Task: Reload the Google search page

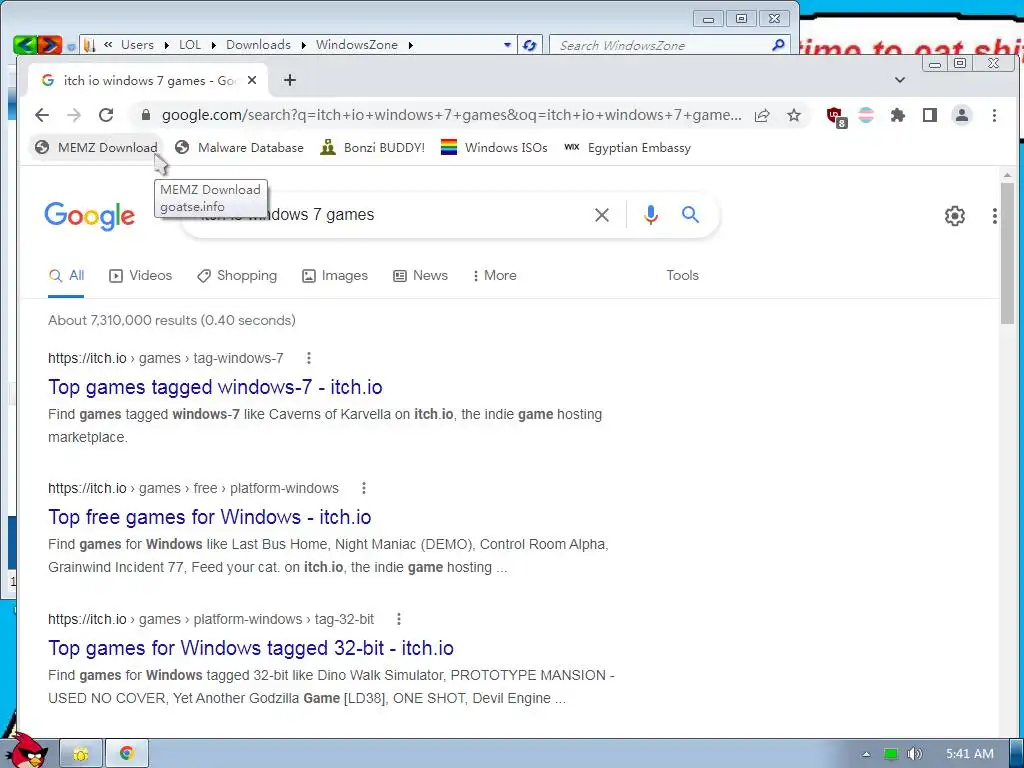Action: pyautogui.click(x=106, y=116)
